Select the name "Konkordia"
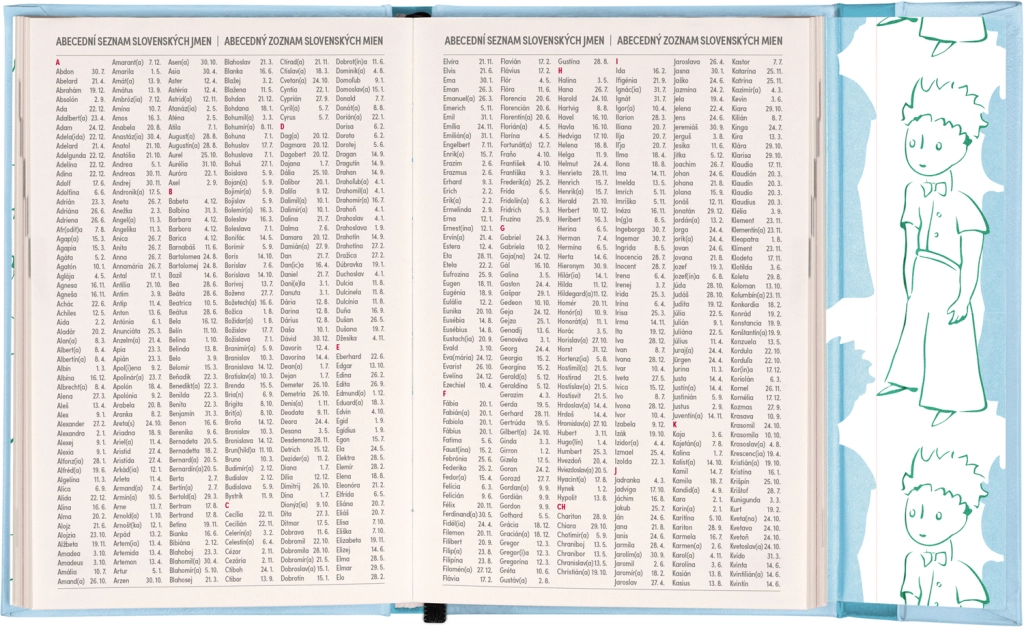 click(x=745, y=304)
